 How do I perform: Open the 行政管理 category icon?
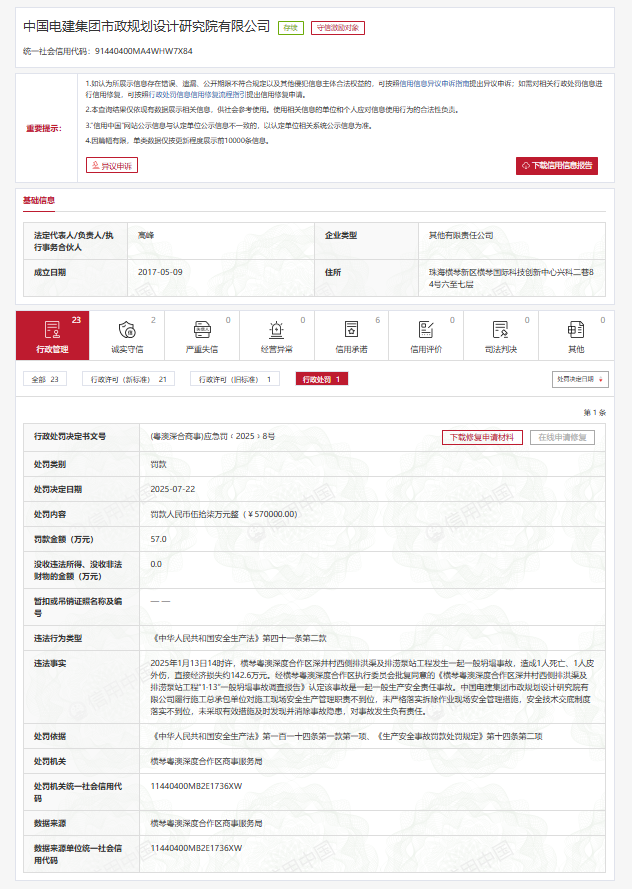(51, 329)
